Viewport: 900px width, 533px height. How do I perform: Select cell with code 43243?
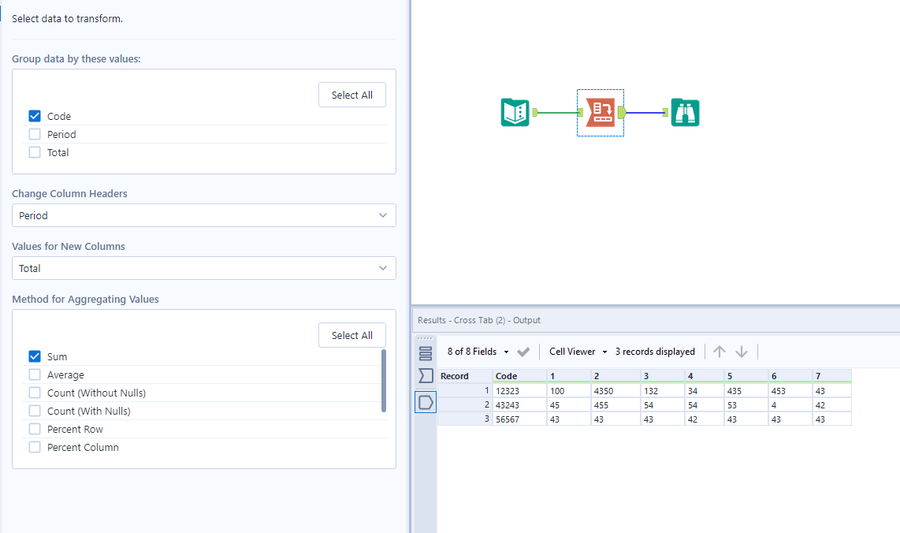coord(519,405)
